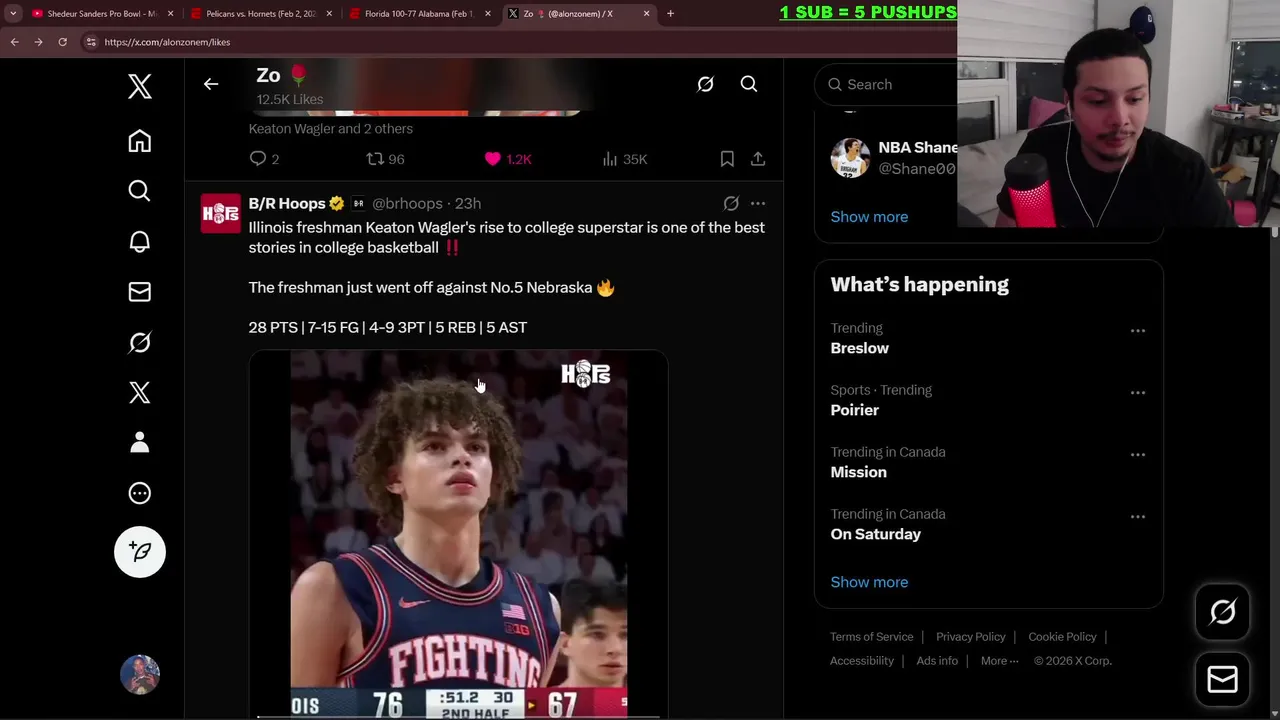Open Premium X icon in the sidebar
1280x720 pixels.
click(x=140, y=392)
